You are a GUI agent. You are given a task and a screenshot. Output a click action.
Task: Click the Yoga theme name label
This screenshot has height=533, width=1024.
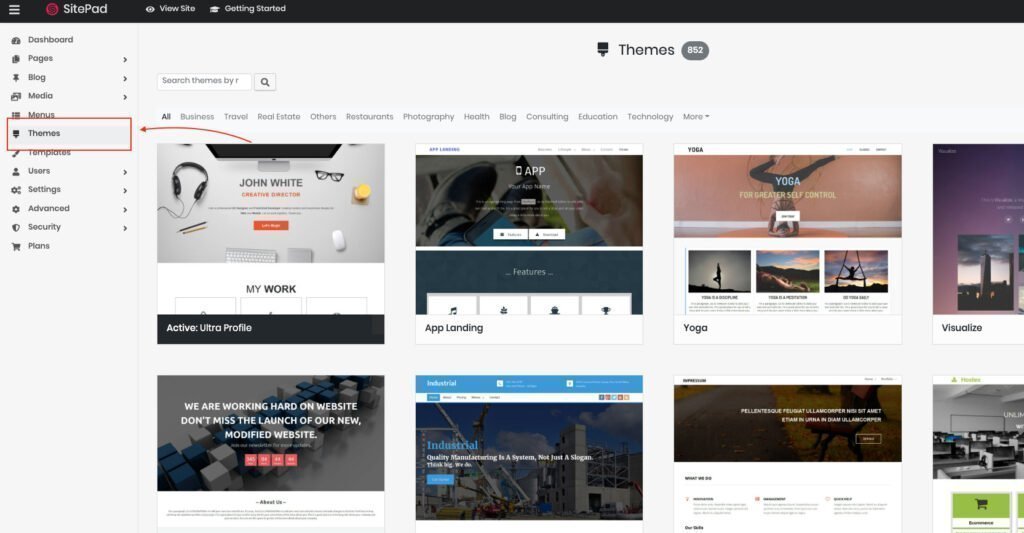tap(695, 328)
